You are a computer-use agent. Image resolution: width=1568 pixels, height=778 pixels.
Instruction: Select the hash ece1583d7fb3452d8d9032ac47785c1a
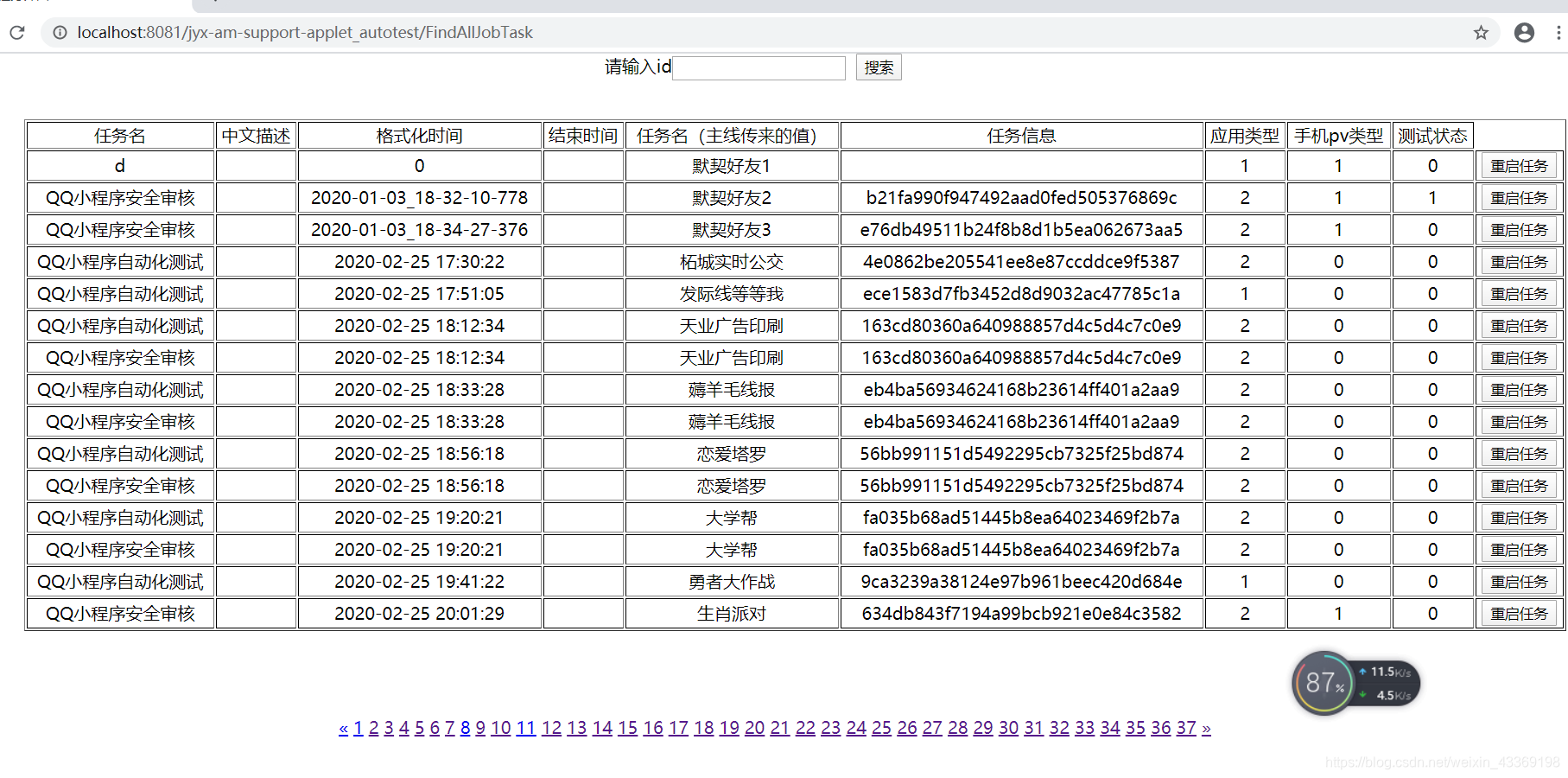pyautogui.click(x=1022, y=294)
